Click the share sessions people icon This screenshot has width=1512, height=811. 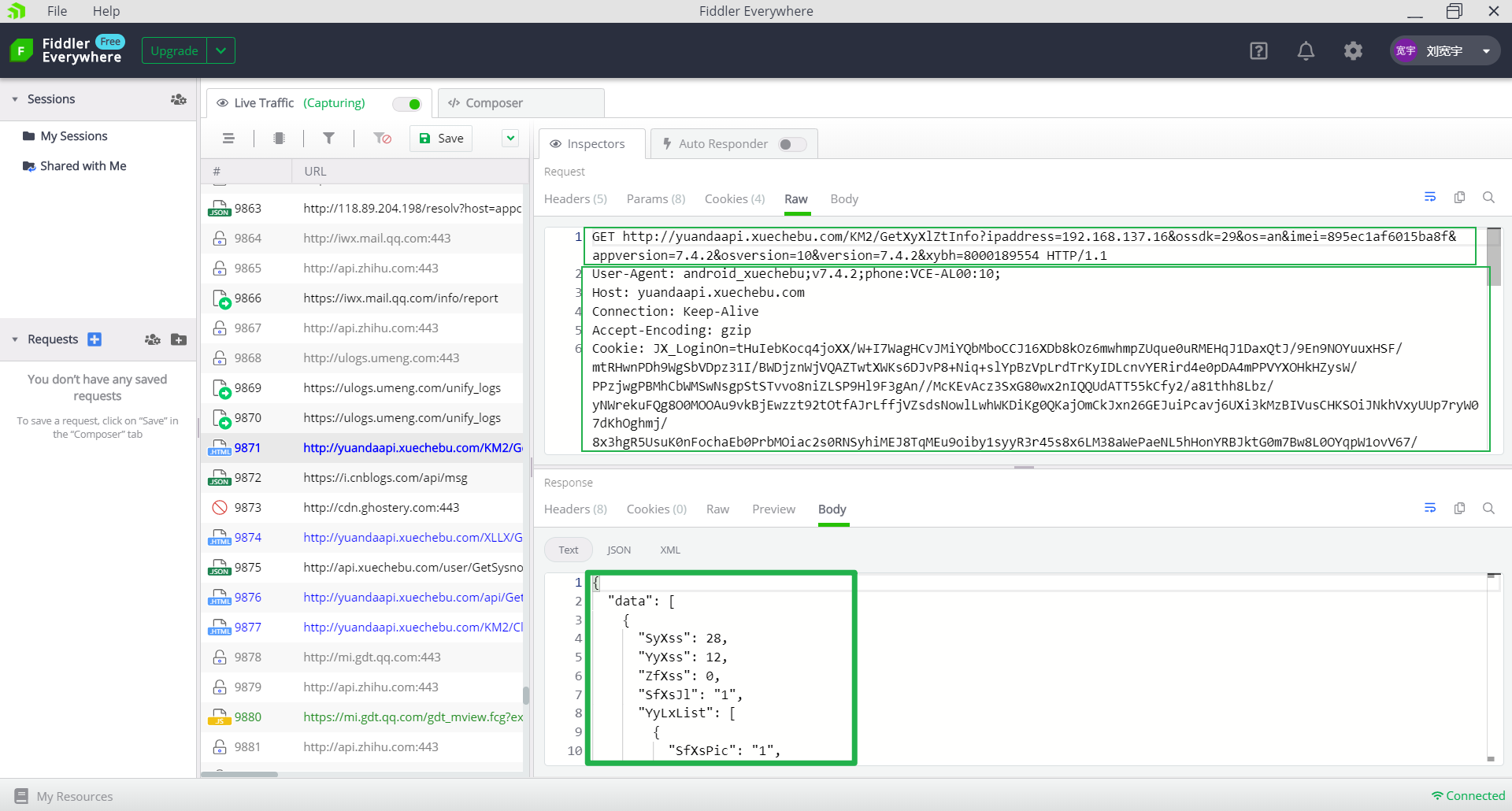pyautogui.click(x=179, y=99)
